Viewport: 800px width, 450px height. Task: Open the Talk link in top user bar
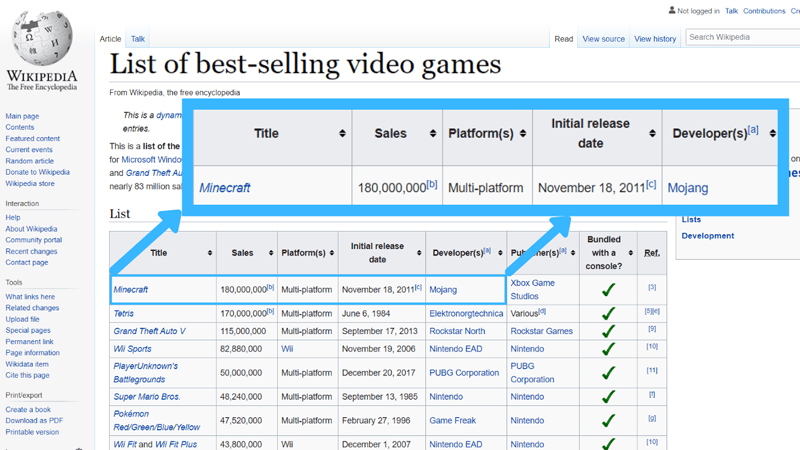tap(732, 11)
